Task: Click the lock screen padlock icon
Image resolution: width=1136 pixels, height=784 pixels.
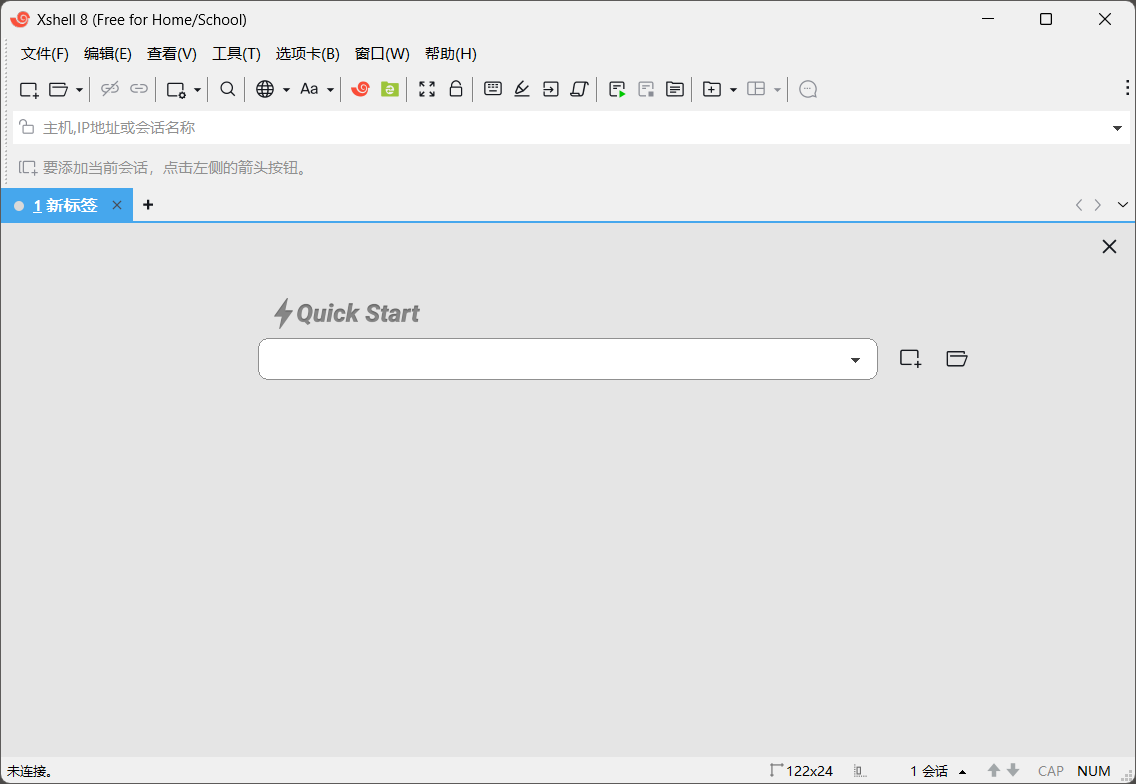Action: 456,89
